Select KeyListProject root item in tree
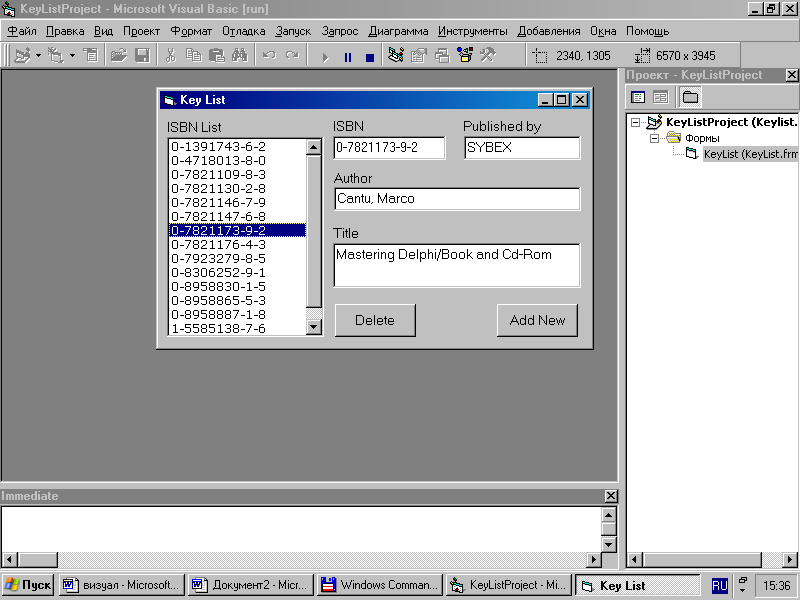Viewport: 800px width, 600px height. coord(731,122)
